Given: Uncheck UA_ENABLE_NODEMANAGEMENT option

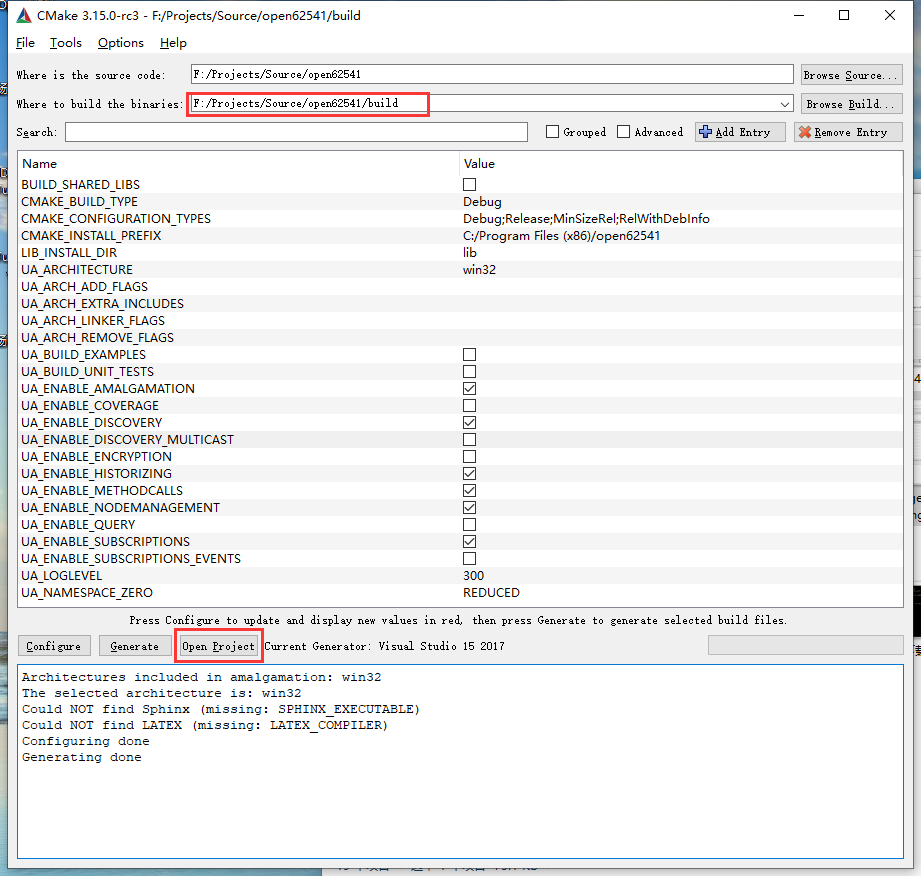Looking at the screenshot, I should pyautogui.click(x=469, y=508).
